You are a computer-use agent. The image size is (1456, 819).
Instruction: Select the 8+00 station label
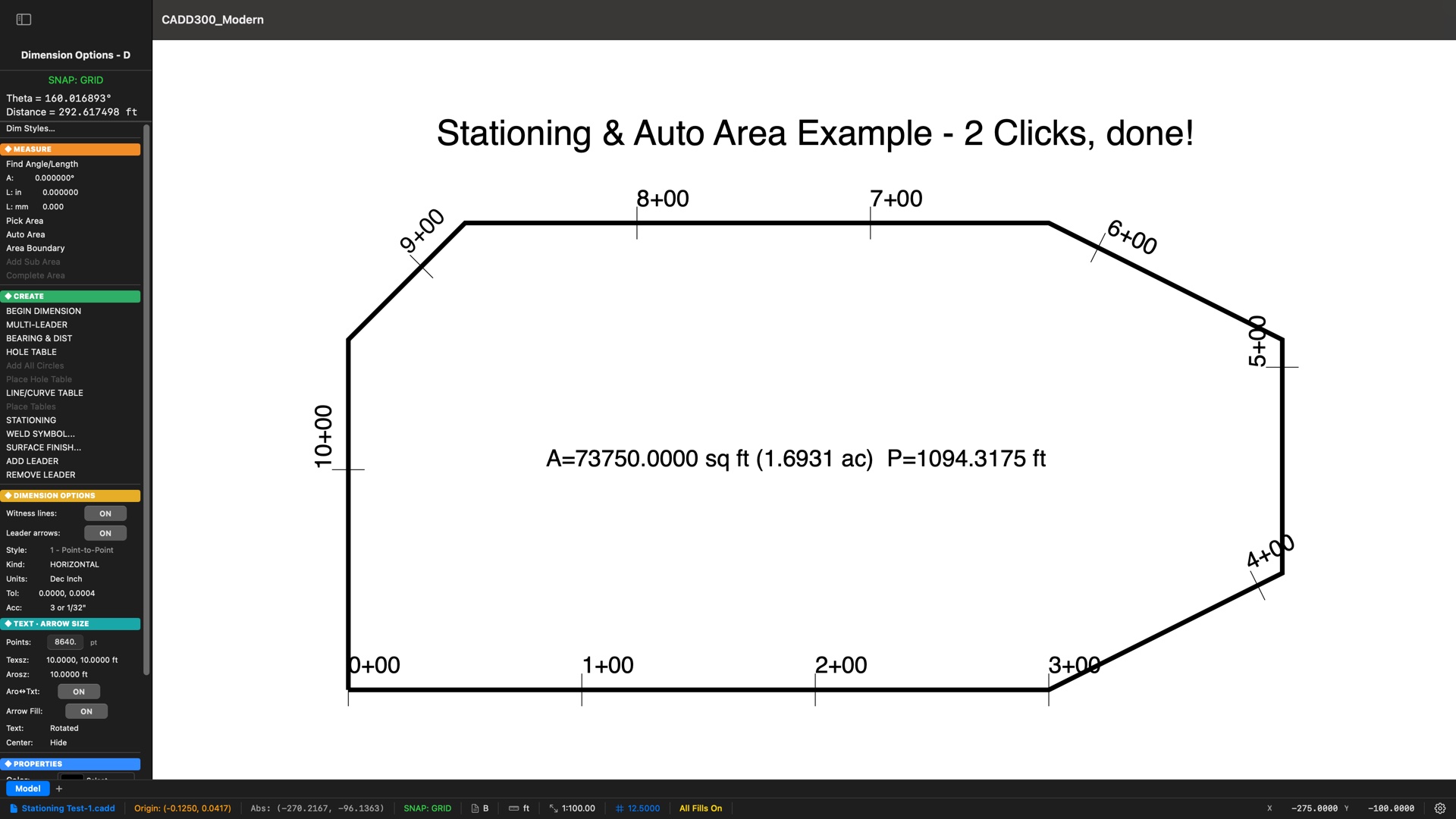663,199
